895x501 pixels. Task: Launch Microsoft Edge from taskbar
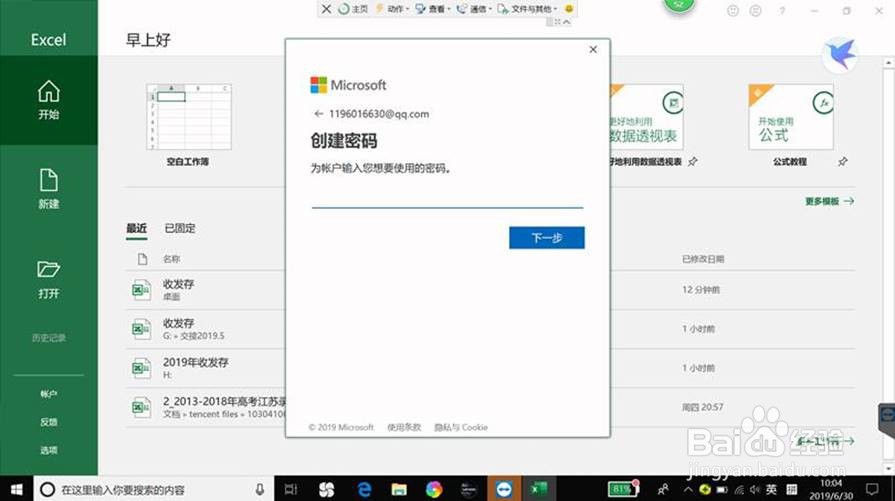coord(364,489)
